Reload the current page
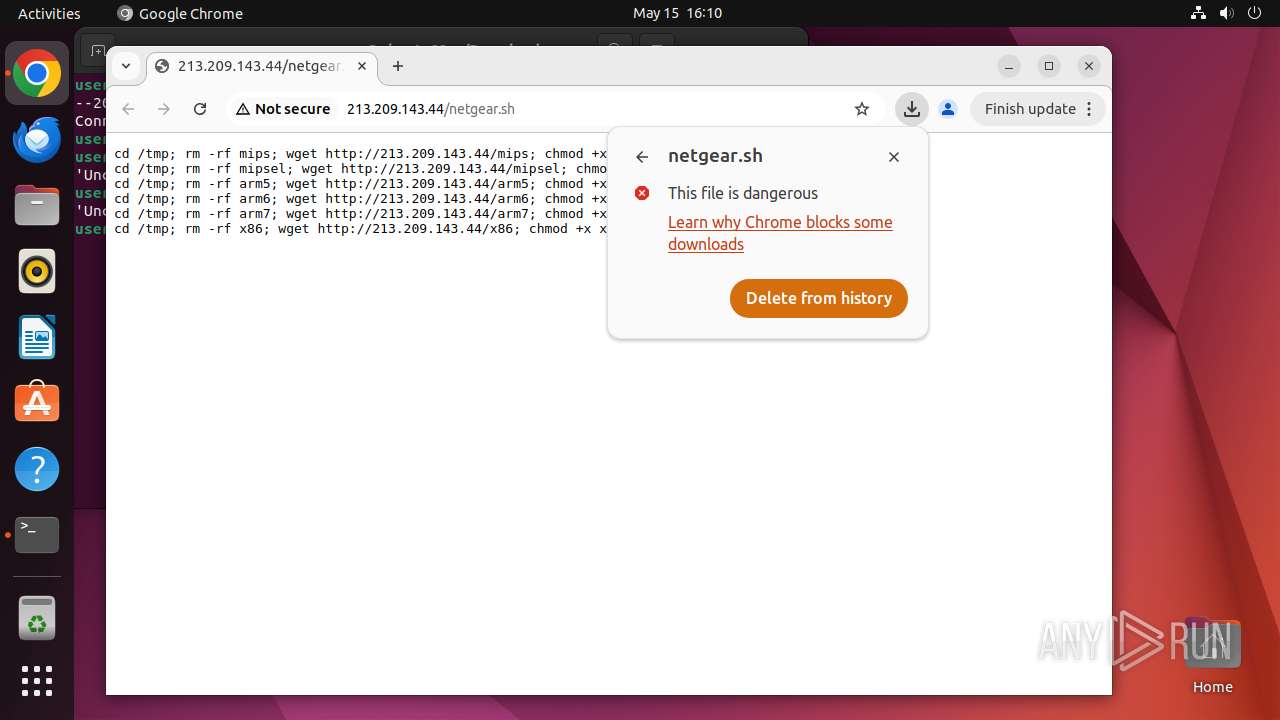 [200, 109]
